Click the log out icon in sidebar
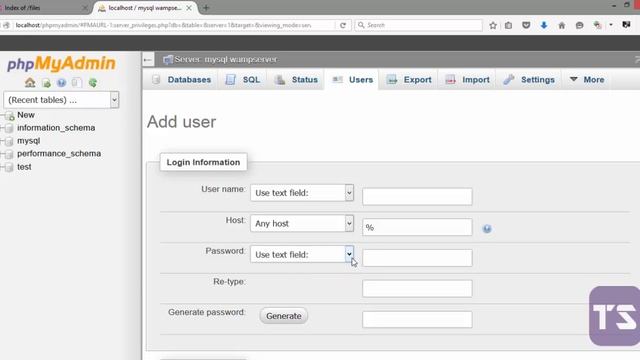640x360 pixels. point(46,83)
